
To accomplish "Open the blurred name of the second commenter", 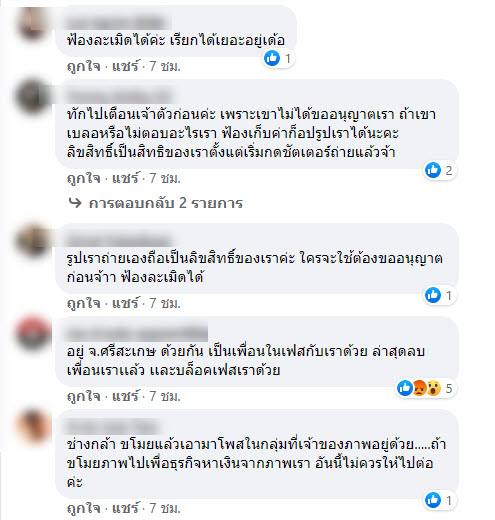I will pyautogui.click(x=119, y=96).
